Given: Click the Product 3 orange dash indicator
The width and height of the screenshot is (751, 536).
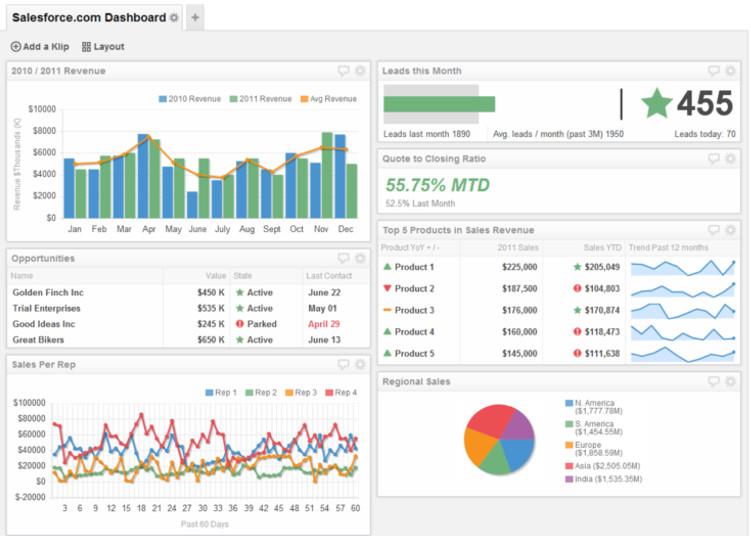Looking at the screenshot, I should coord(387,310).
